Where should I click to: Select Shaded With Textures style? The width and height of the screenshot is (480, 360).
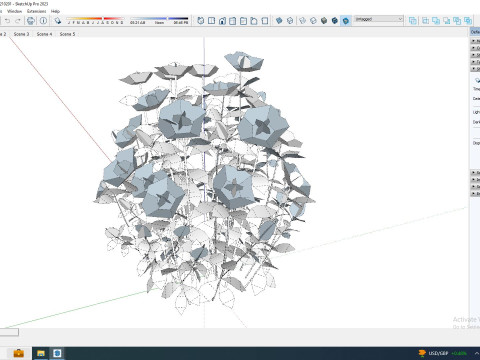(x=335, y=21)
